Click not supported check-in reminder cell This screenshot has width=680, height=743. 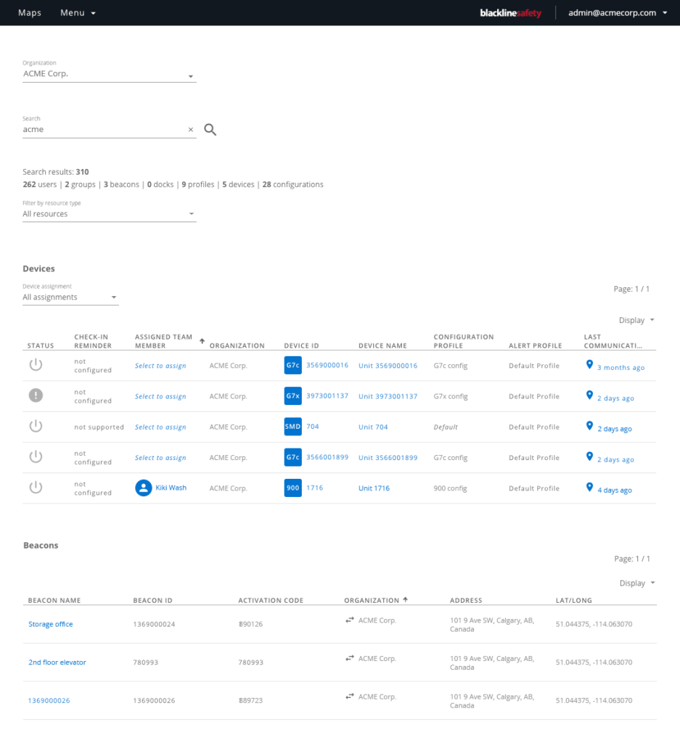pos(99,427)
